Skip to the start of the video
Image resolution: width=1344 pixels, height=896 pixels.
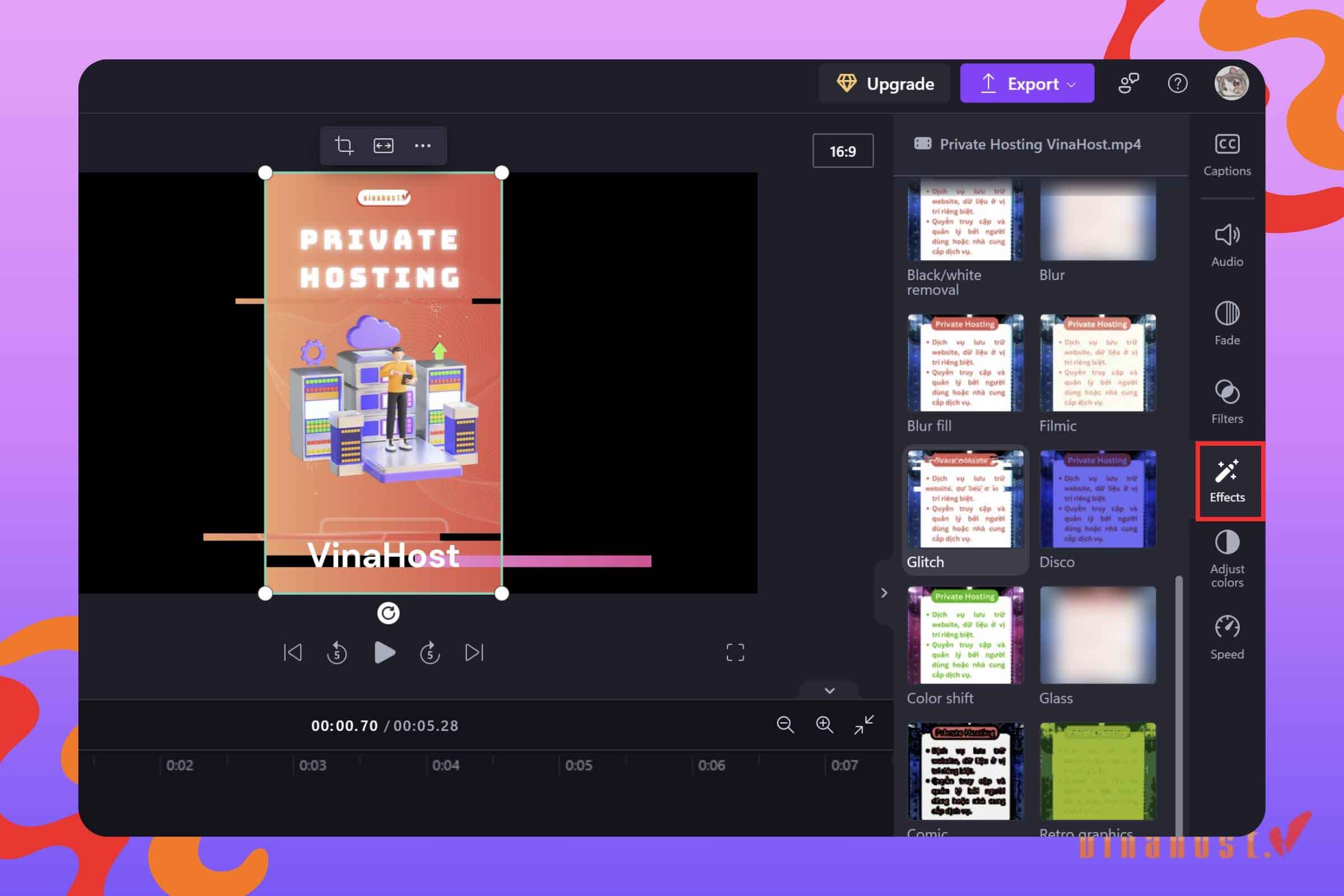(x=292, y=652)
